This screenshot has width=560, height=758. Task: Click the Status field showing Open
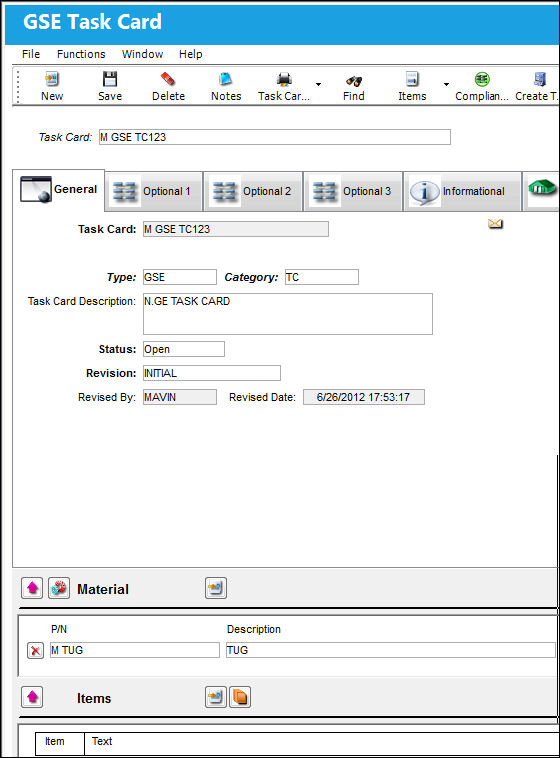184,349
